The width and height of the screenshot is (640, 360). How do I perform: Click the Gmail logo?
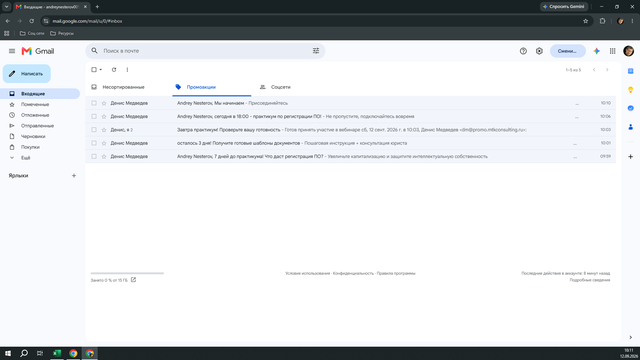(x=38, y=51)
